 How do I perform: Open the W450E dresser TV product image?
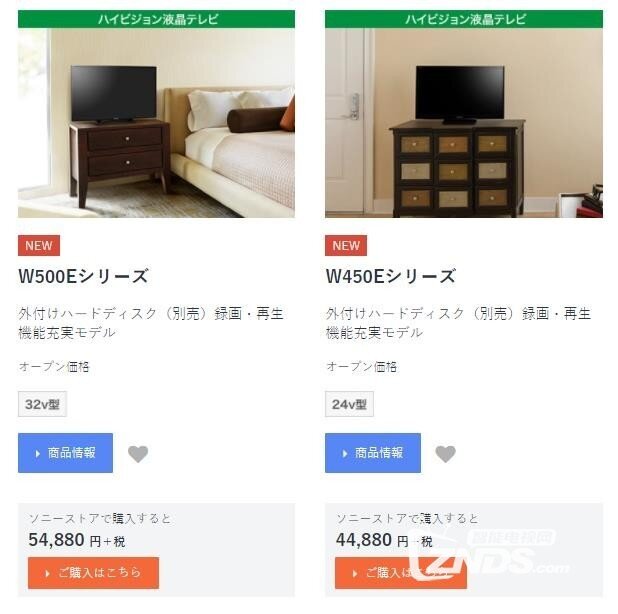click(x=464, y=123)
